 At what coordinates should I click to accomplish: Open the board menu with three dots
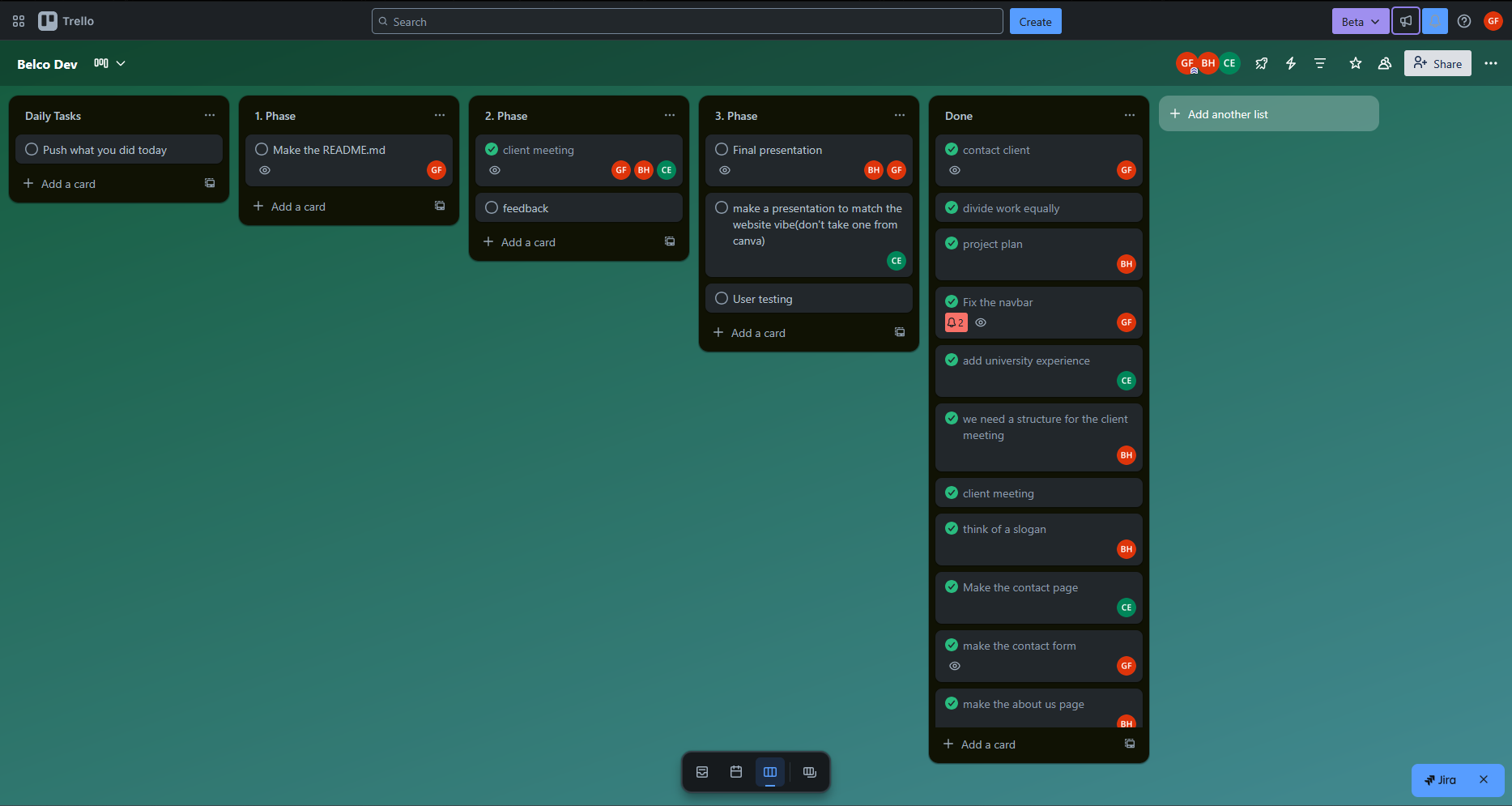pos(1492,63)
